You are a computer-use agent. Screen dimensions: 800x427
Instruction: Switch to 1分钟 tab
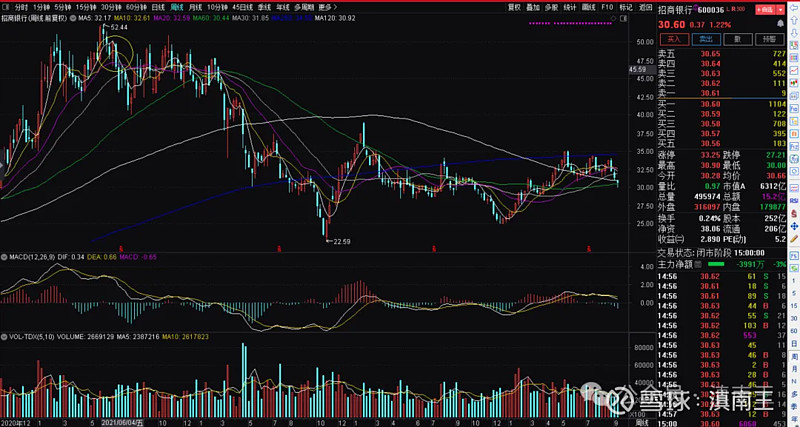tap(41, 8)
